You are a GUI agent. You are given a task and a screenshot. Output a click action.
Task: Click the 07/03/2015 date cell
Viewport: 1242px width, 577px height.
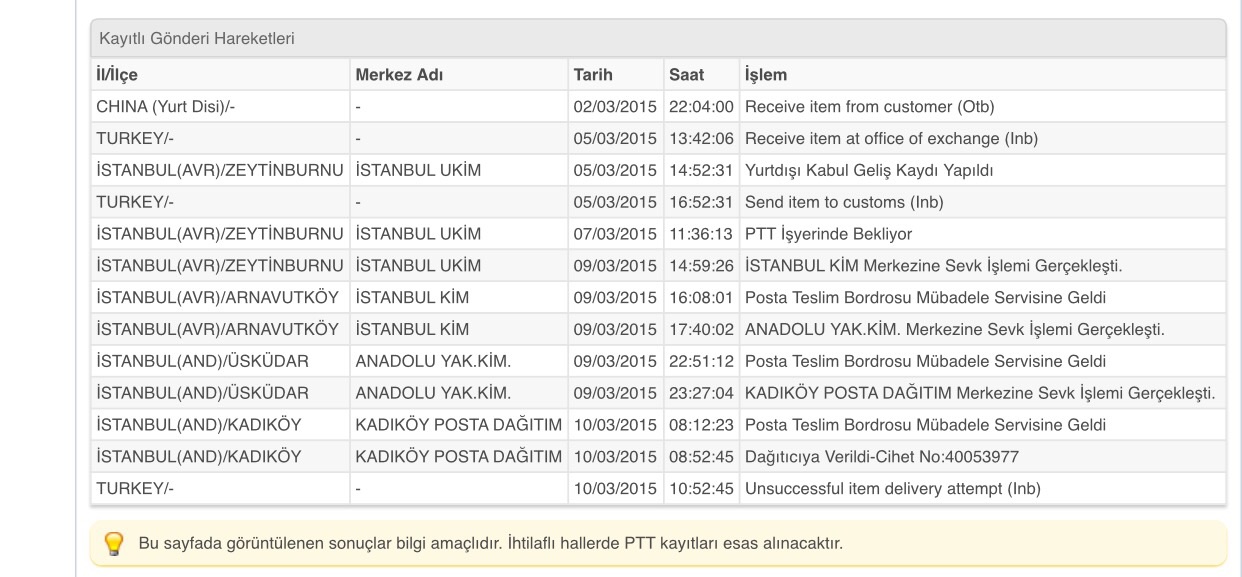click(x=615, y=234)
